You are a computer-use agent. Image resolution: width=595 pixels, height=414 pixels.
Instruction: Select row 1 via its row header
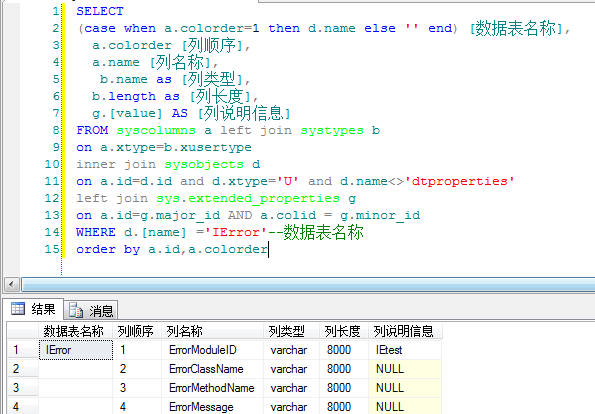(23, 349)
